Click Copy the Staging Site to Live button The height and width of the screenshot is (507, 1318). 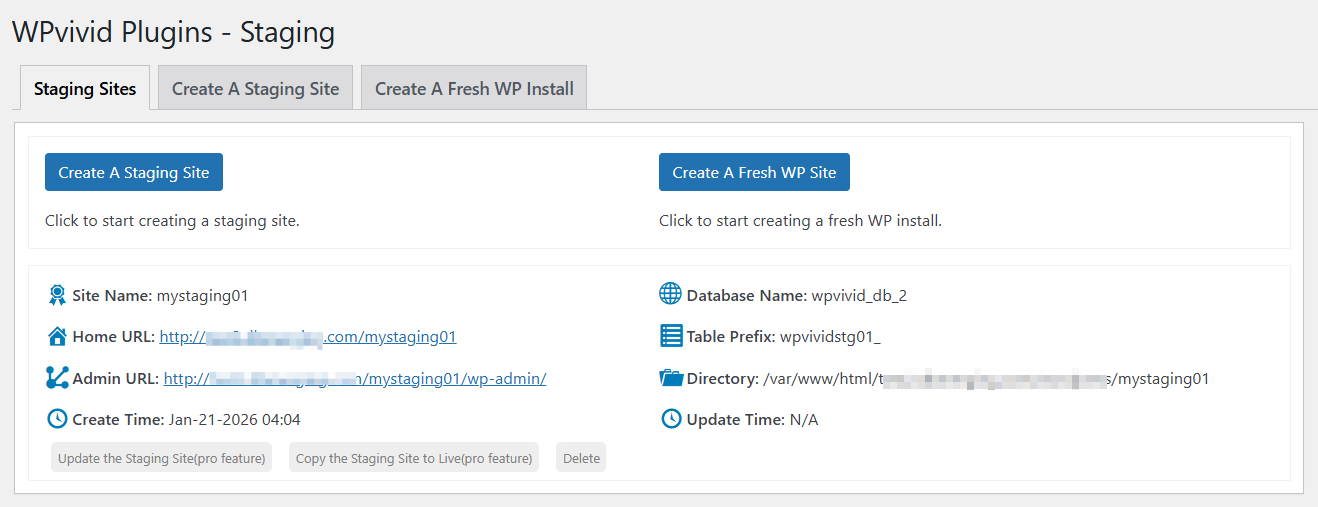[414, 458]
